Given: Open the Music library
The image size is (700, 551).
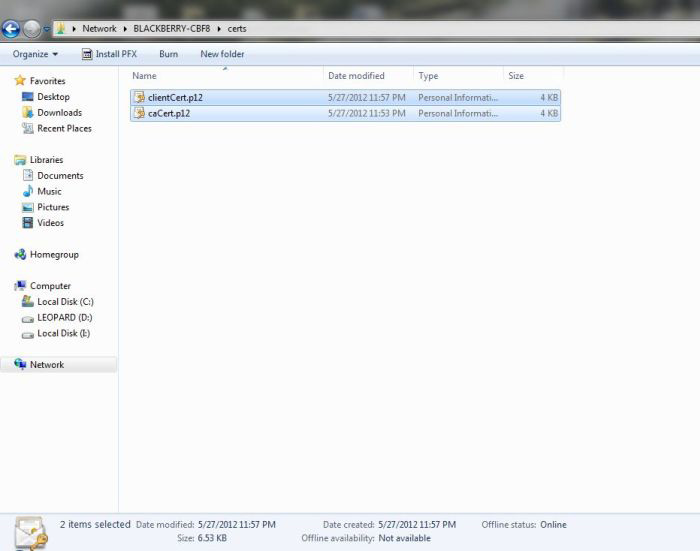Looking at the screenshot, I should click(x=49, y=192).
